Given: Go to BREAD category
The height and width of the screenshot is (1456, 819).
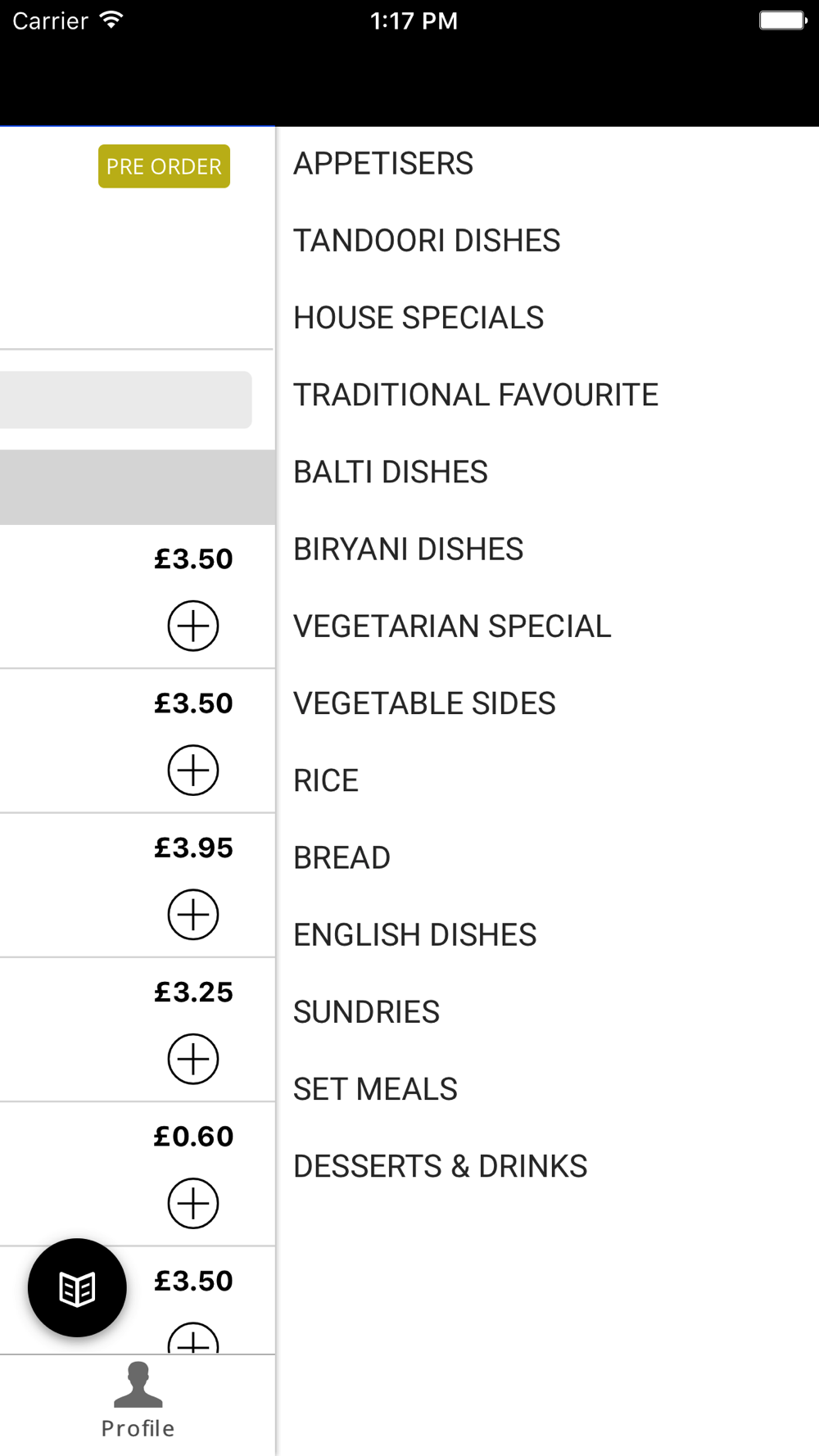Looking at the screenshot, I should tap(342, 857).
